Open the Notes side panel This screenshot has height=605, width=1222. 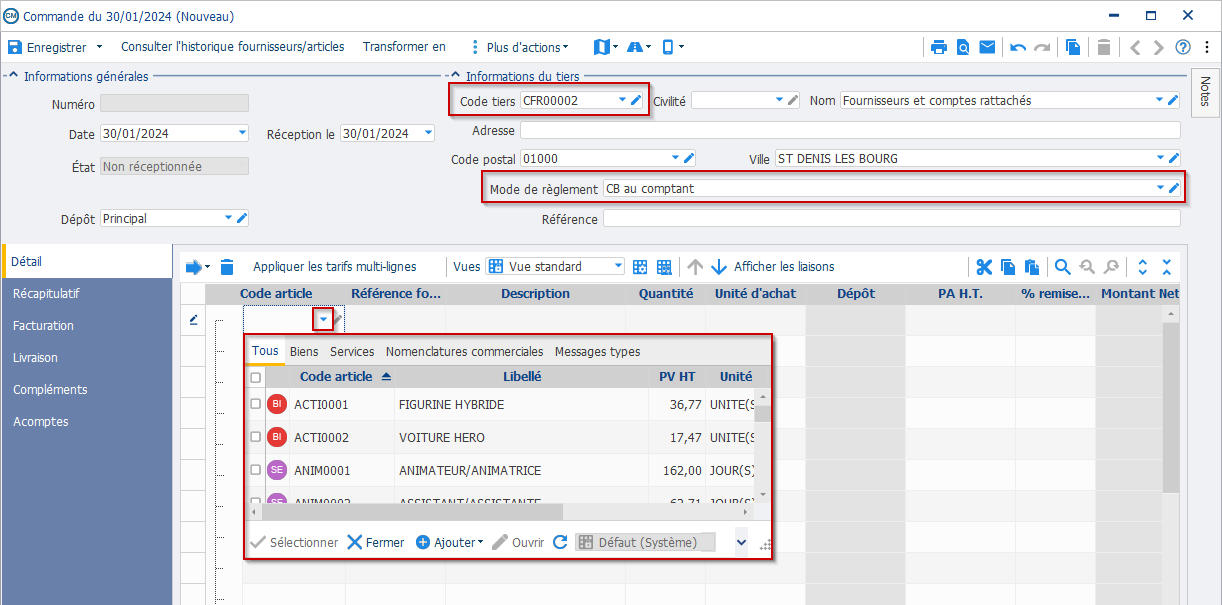[1204, 92]
